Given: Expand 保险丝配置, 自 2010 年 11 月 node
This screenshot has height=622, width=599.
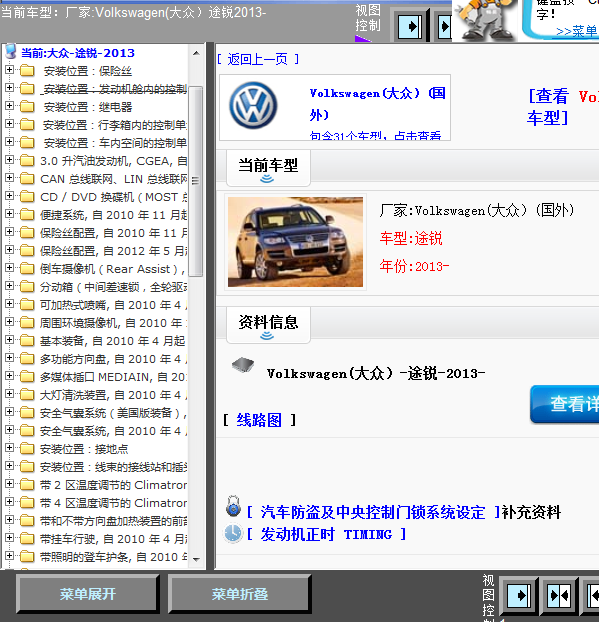Looking at the screenshot, I should tap(9, 232).
